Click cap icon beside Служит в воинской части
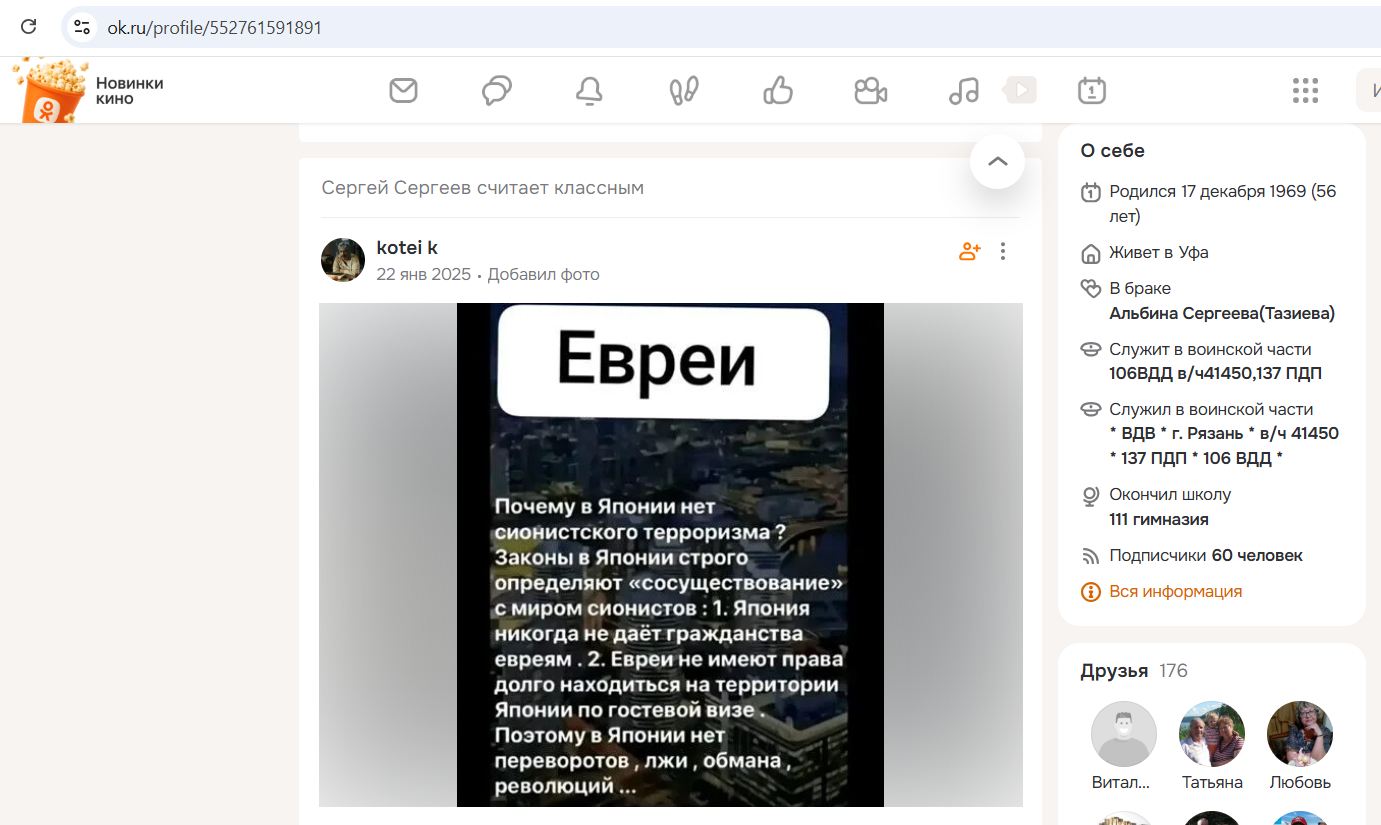 [x=1091, y=350]
